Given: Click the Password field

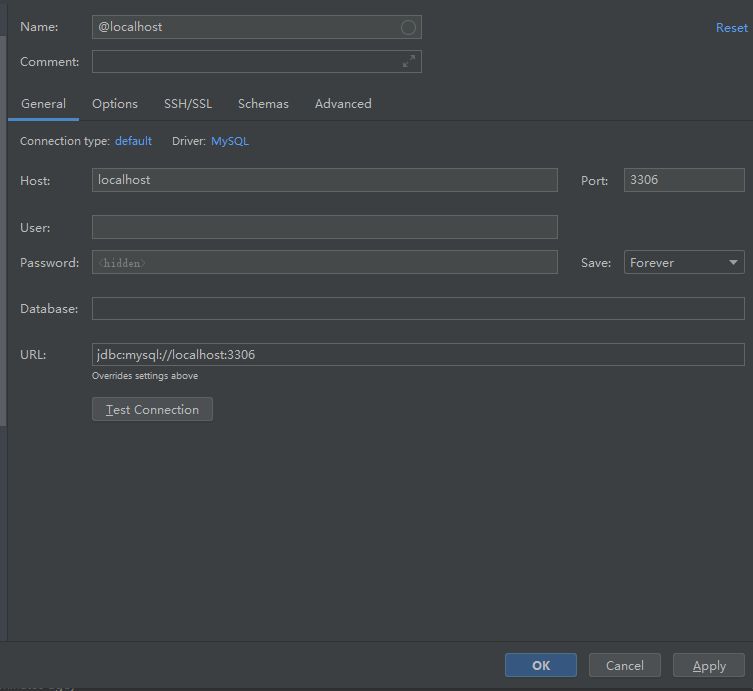Looking at the screenshot, I should coord(324,263).
